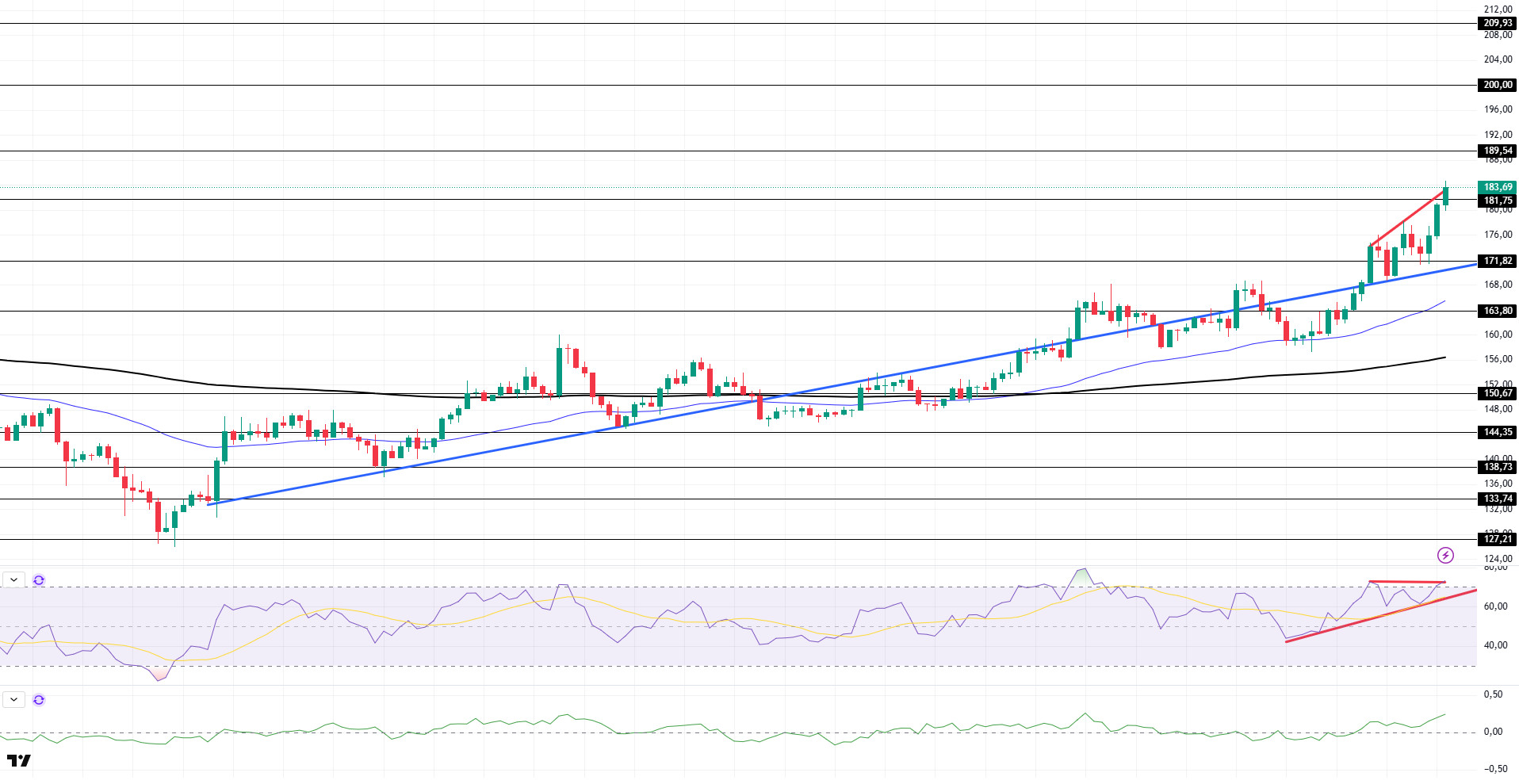The width and height of the screenshot is (1519, 784).
Task: Click the 189,54 horizontal line label
Action: (1498, 151)
